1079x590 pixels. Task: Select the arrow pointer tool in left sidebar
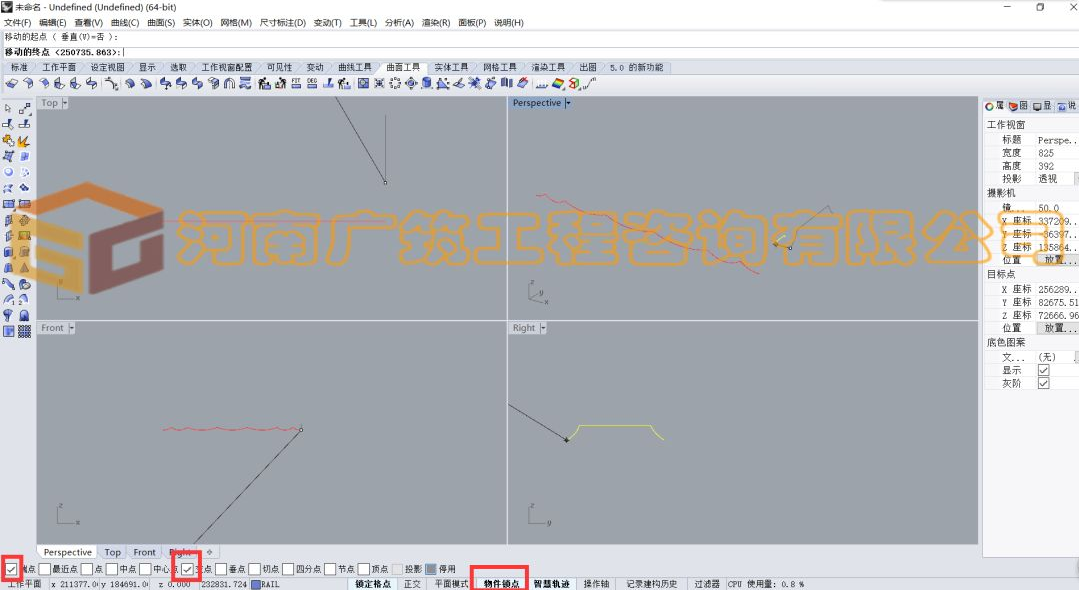(x=8, y=109)
